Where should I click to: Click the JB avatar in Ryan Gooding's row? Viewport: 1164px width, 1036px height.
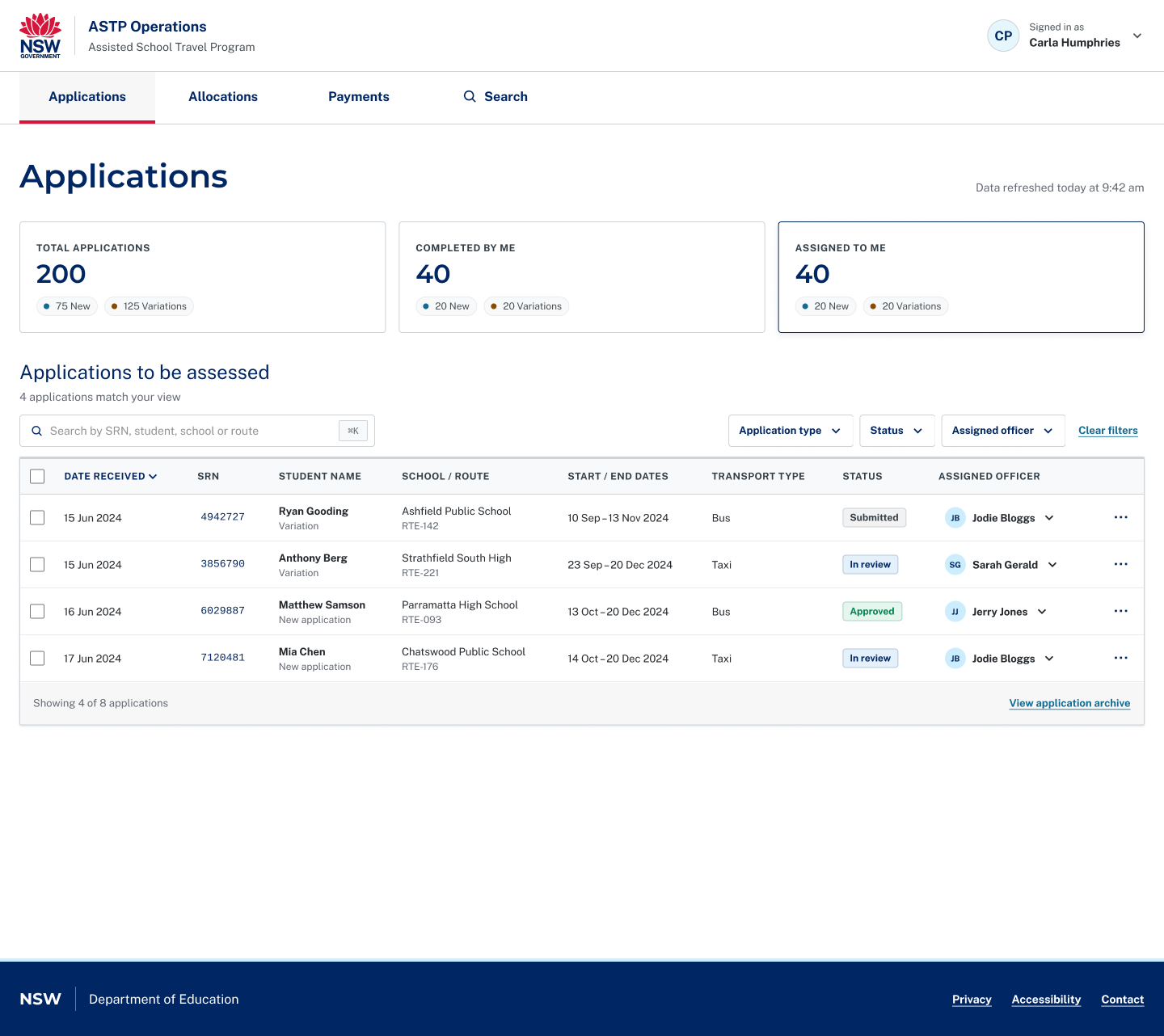tap(955, 518)
